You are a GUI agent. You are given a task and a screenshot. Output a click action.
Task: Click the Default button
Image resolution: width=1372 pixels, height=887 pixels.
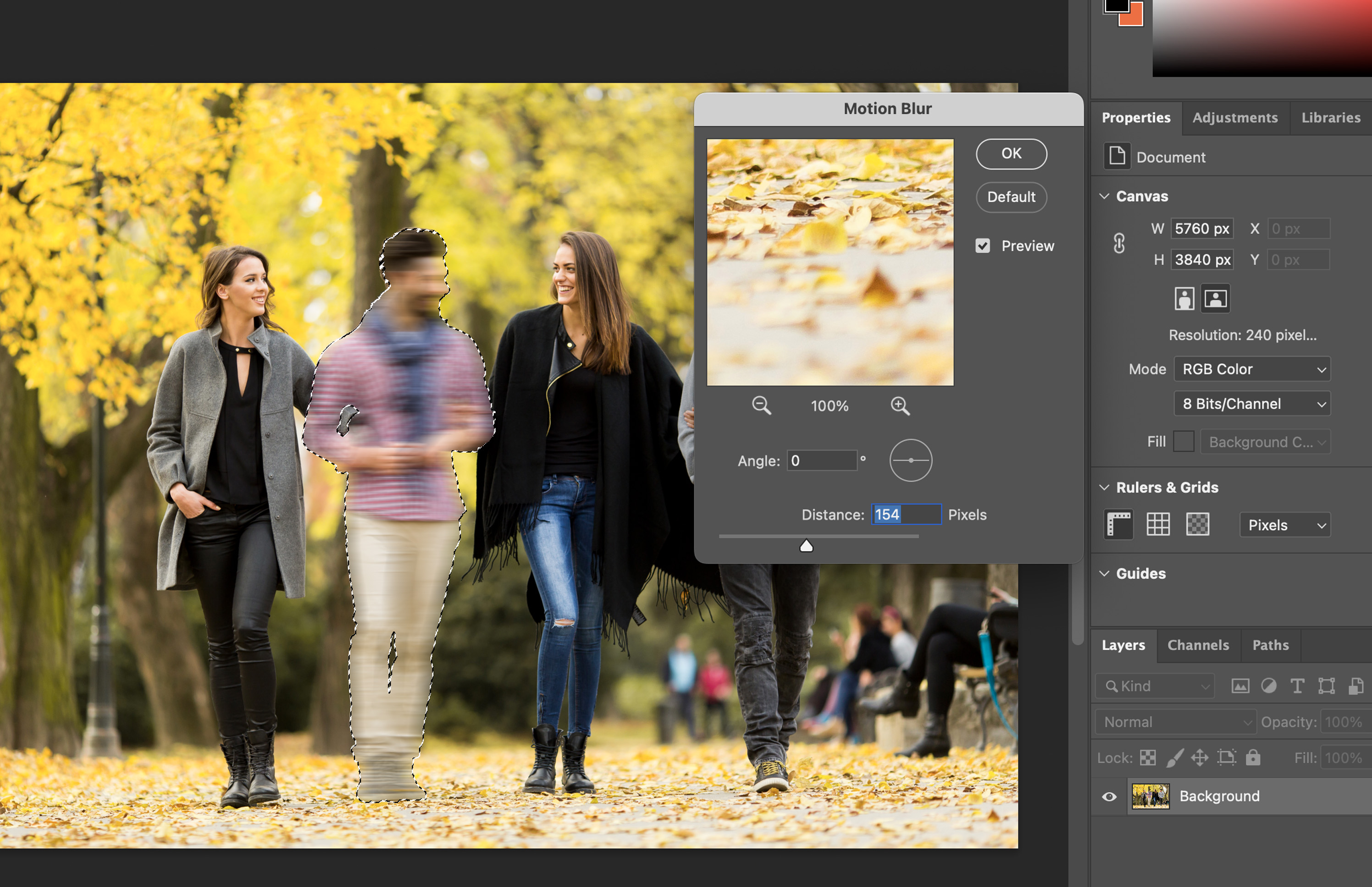(1011, 197)
